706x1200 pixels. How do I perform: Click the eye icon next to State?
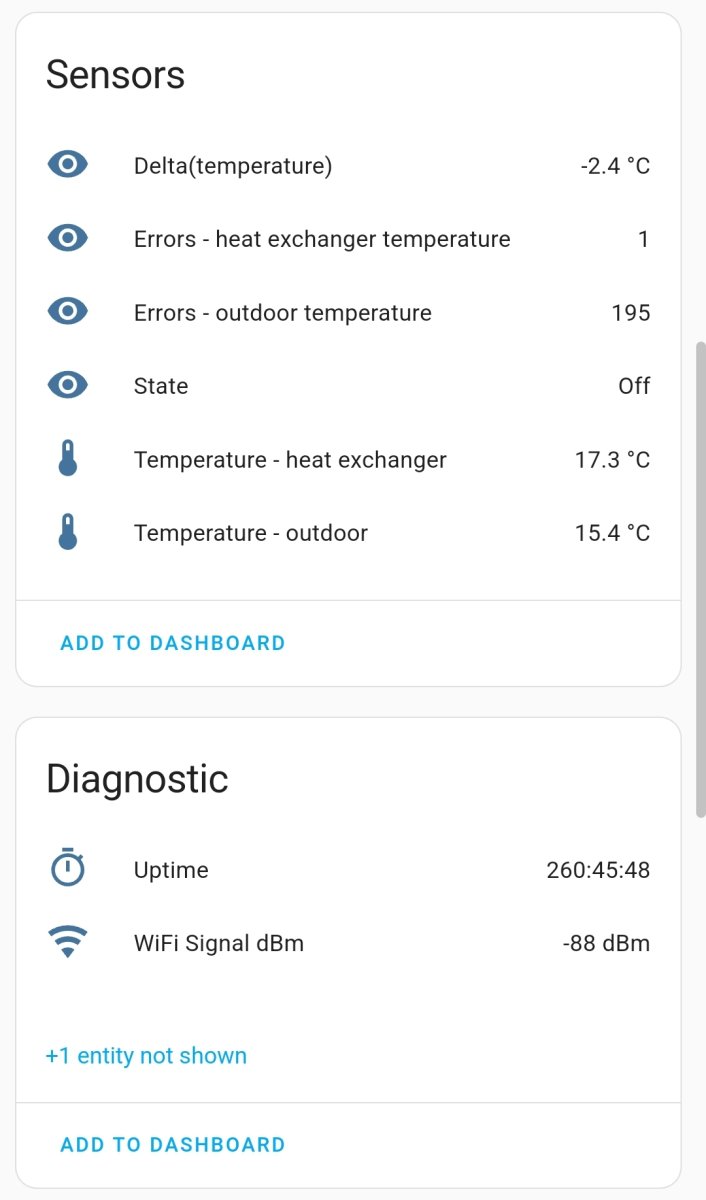point(68,385)
